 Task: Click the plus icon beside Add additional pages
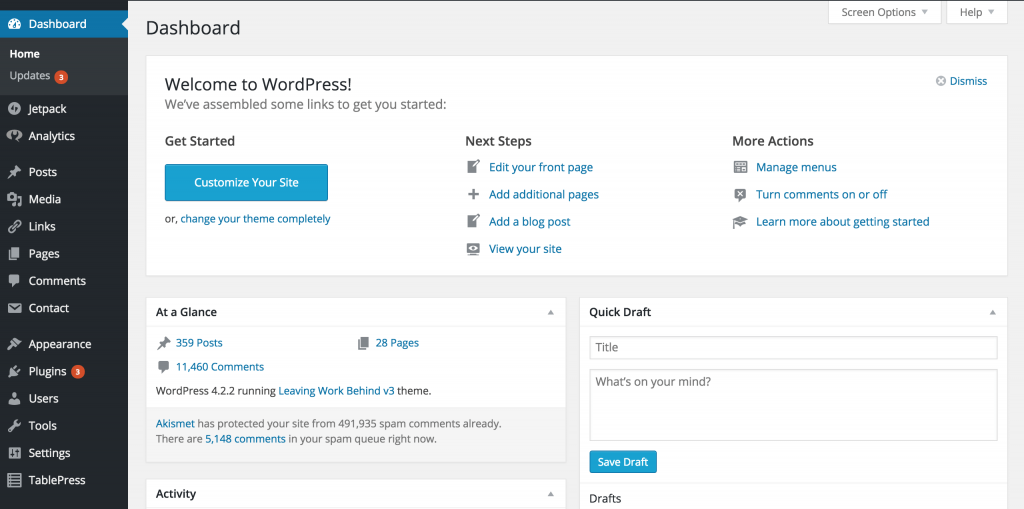[473, 194]
